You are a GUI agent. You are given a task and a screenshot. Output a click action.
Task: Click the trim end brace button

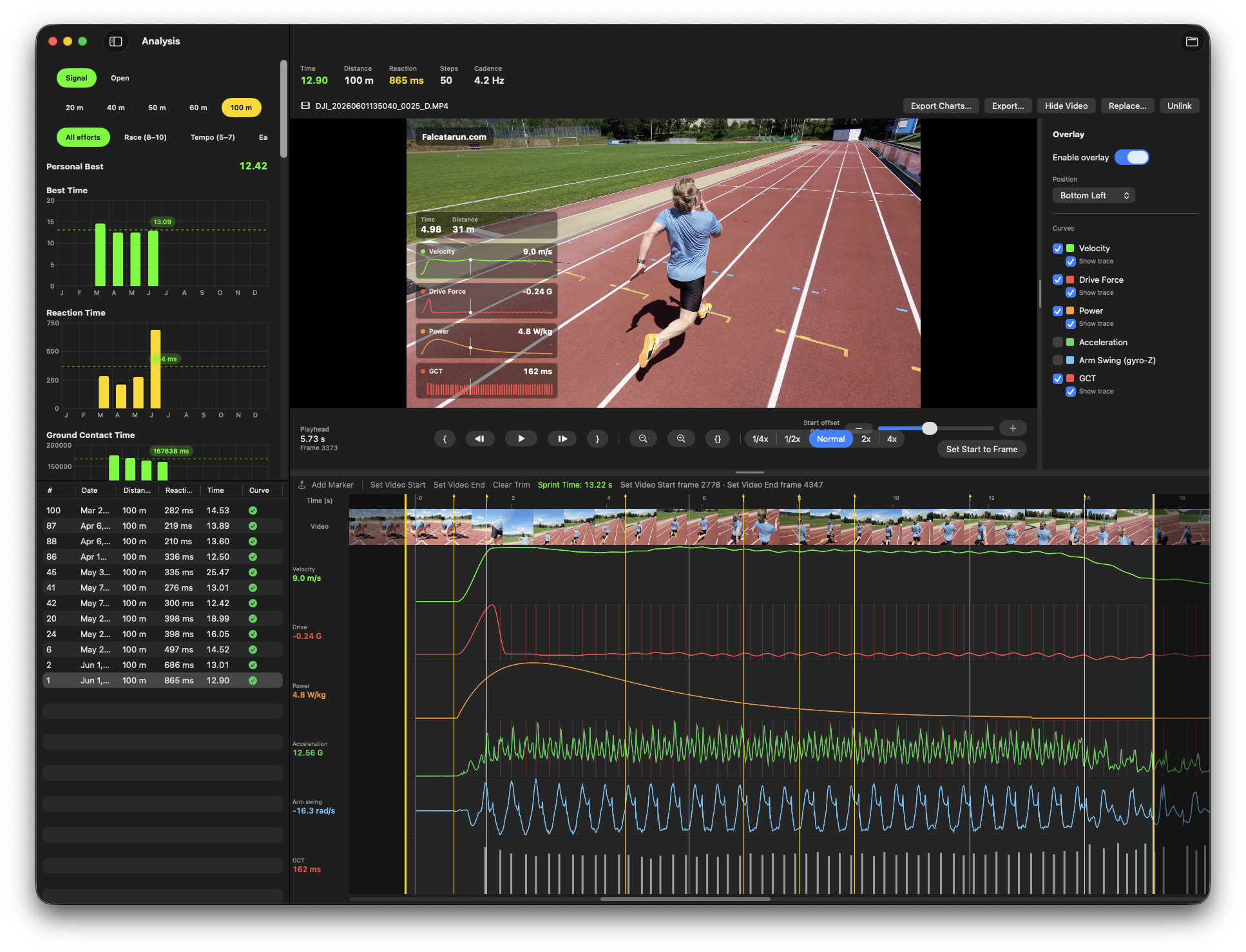[x=597, y=439]
